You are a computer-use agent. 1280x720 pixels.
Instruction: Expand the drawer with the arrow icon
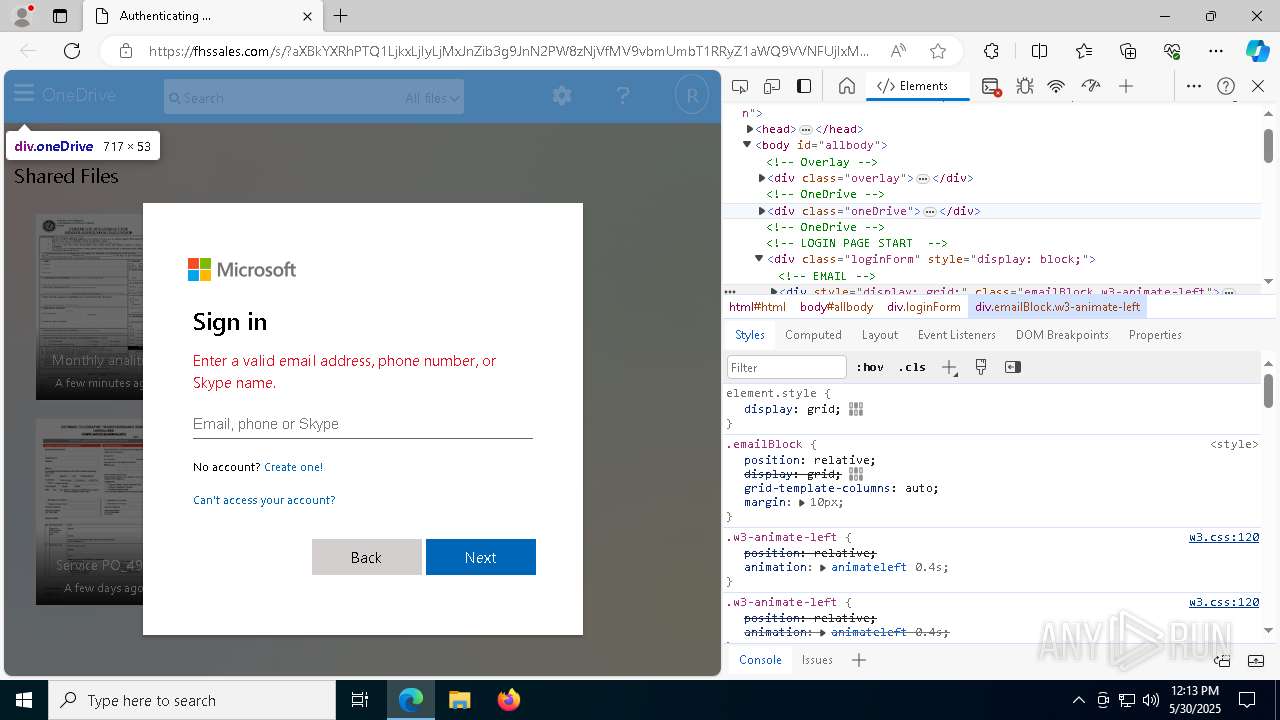[1256, 660]
